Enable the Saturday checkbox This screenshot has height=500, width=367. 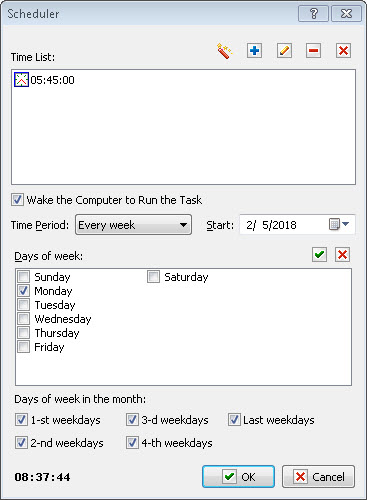[153, 277]
